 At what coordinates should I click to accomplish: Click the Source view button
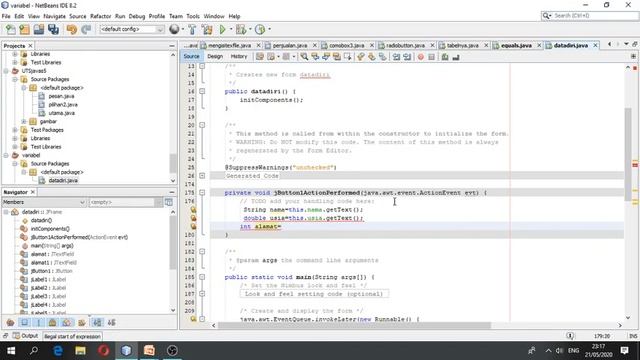tap(191, 57)
